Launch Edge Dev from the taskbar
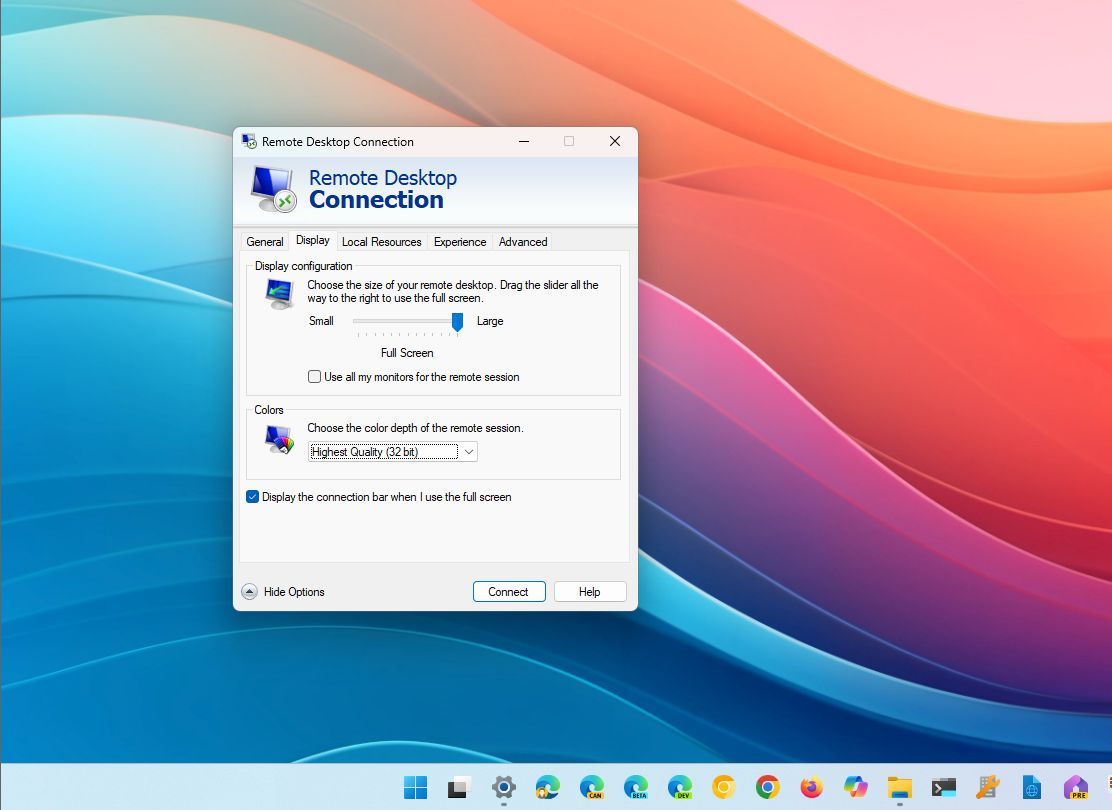 (x=679, y=787)
